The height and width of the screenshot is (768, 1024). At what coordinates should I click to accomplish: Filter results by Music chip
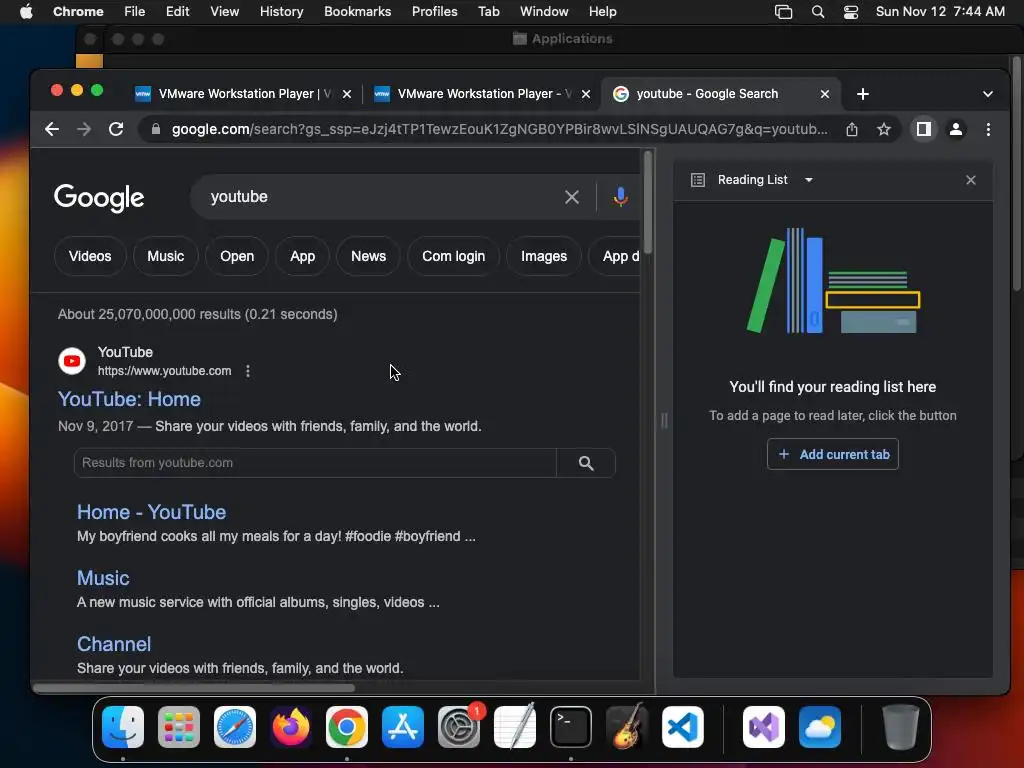click(x=165, y=256)
